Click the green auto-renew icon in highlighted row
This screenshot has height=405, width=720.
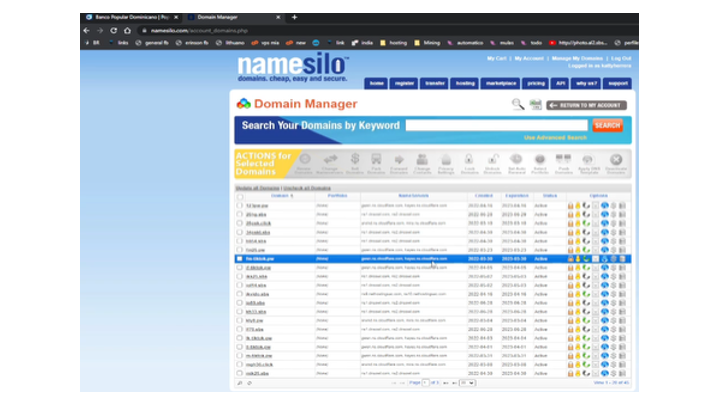(x=586, y=259)
